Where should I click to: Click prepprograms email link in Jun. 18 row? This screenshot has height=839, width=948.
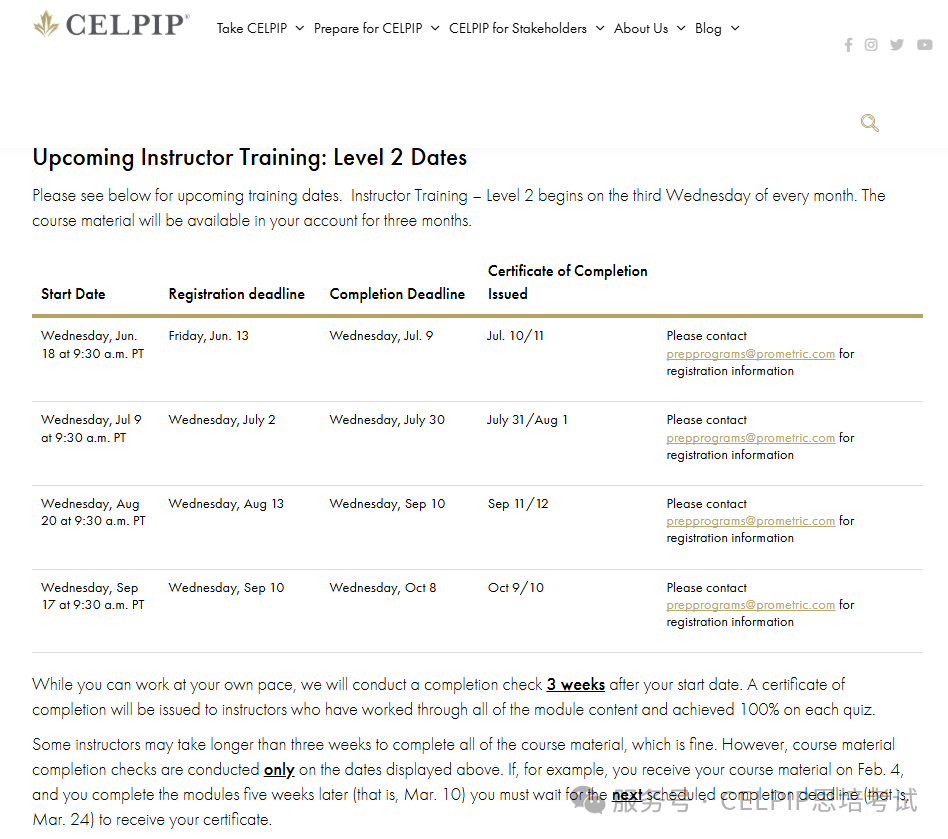pyautogui.click(x=750, y=354)
